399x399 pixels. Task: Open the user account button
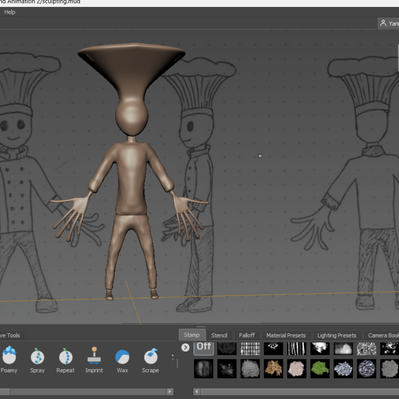tap(389, 23)
